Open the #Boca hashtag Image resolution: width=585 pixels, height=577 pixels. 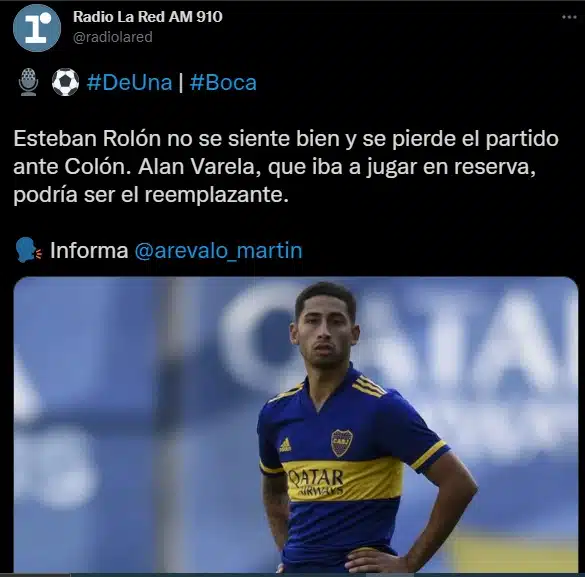click(223, 82)
